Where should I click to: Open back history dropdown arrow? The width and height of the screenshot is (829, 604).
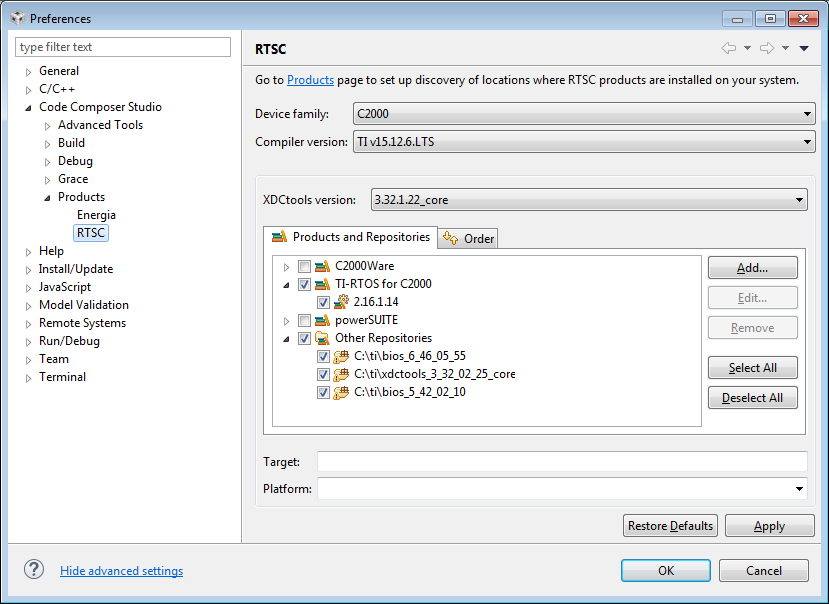click(x=747, y=48)
